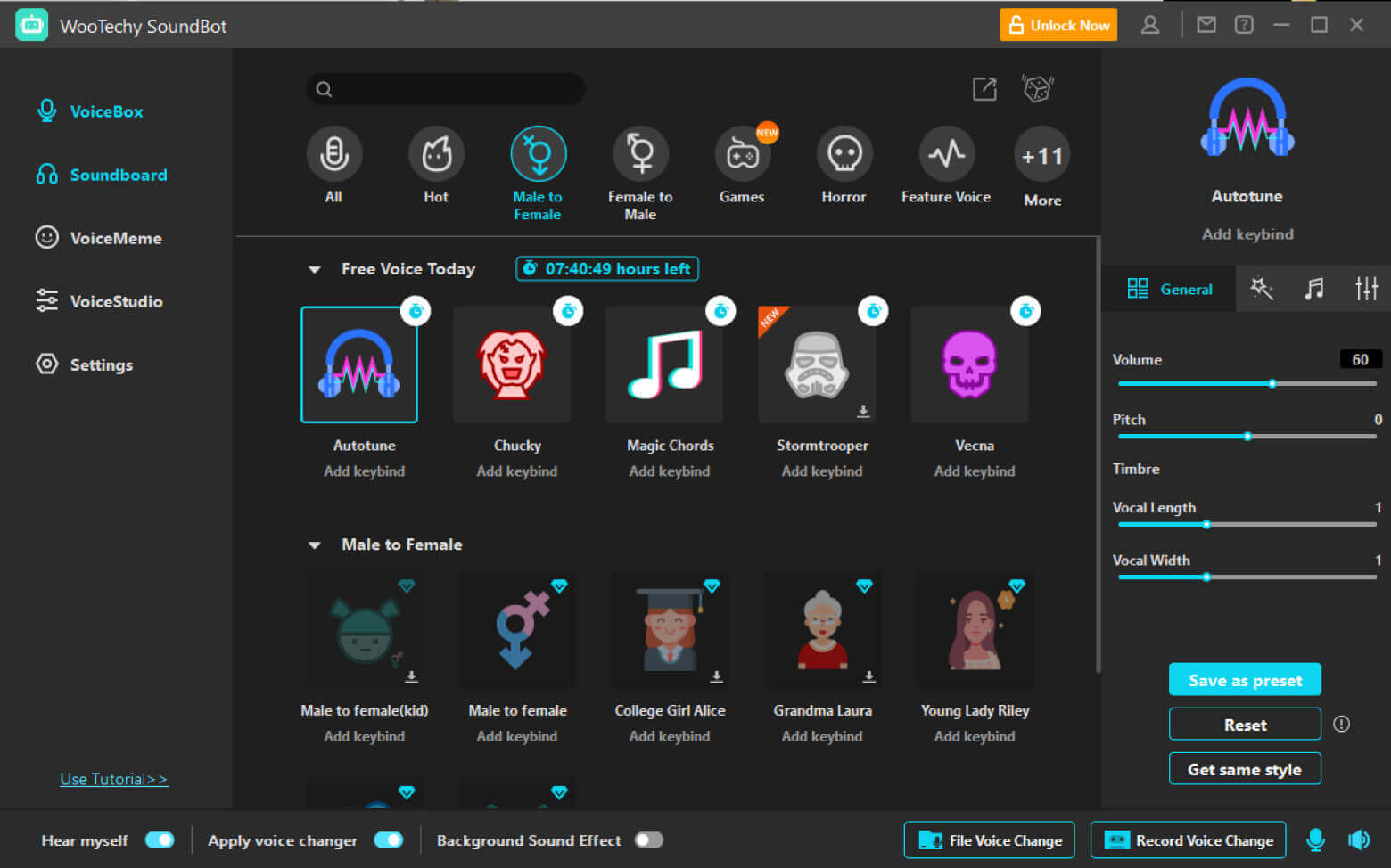Select the Chucky voice thumbnail

pos(512,364)
